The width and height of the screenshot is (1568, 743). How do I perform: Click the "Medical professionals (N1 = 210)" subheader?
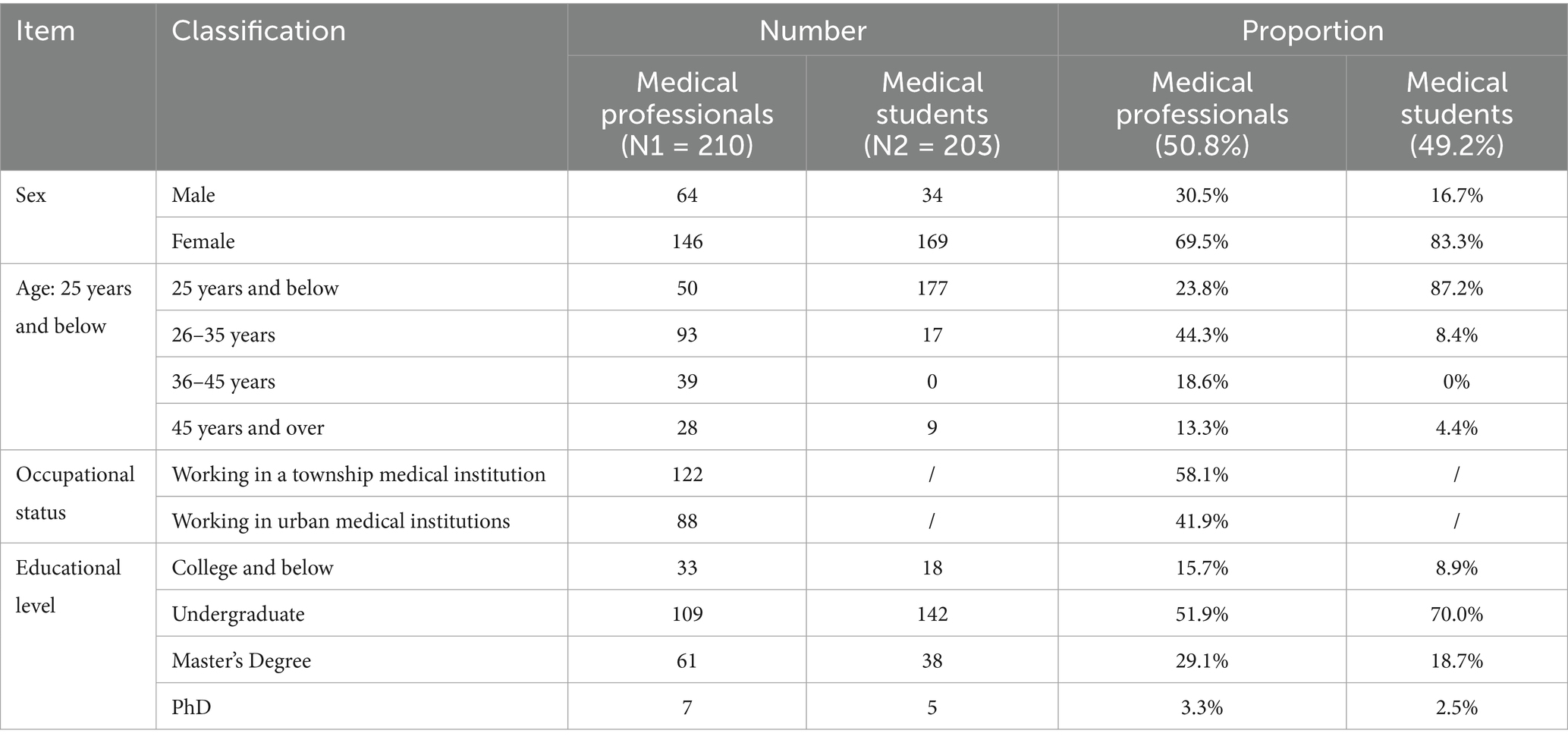pyautogui.click(x=687, y=114)
